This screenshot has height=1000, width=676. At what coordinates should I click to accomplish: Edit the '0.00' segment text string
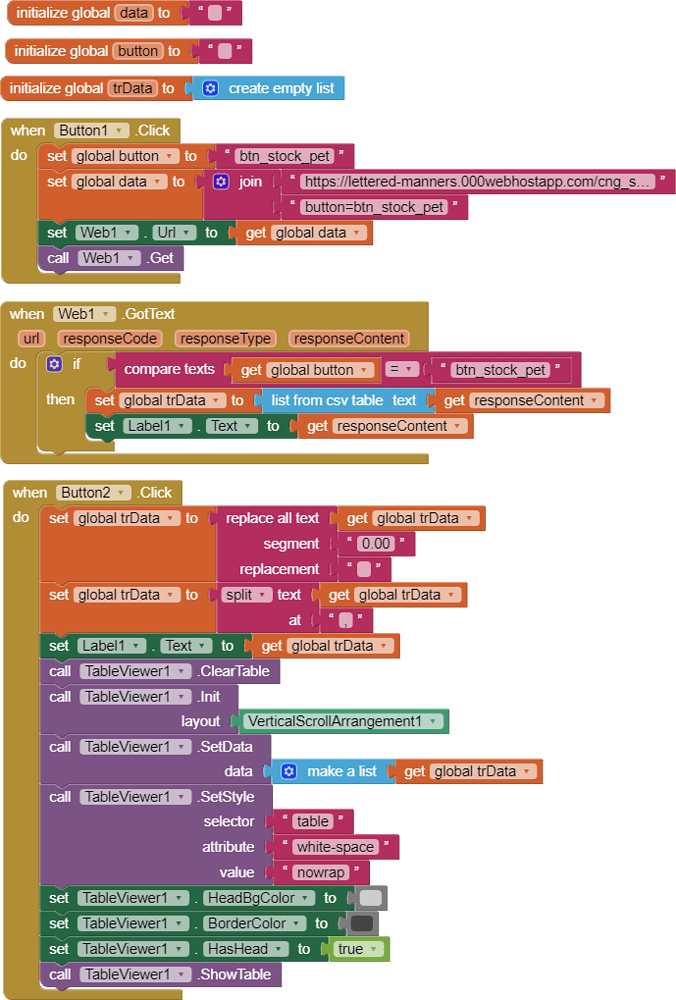(376, 543)
